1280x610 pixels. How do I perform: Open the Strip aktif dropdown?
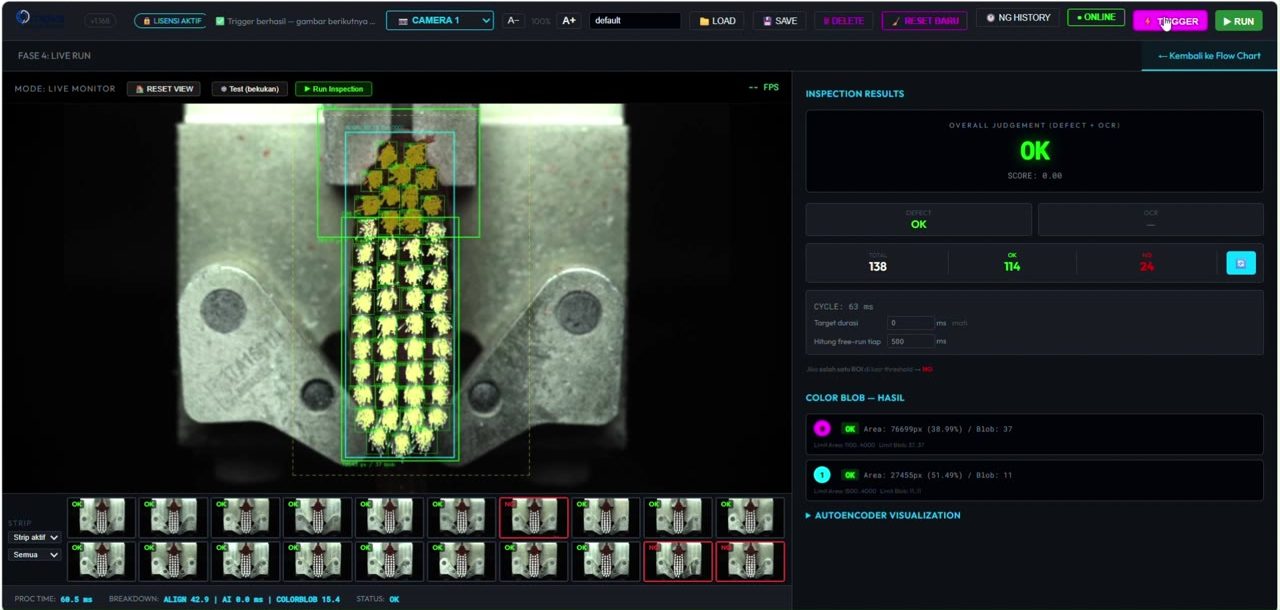[35, 538]
